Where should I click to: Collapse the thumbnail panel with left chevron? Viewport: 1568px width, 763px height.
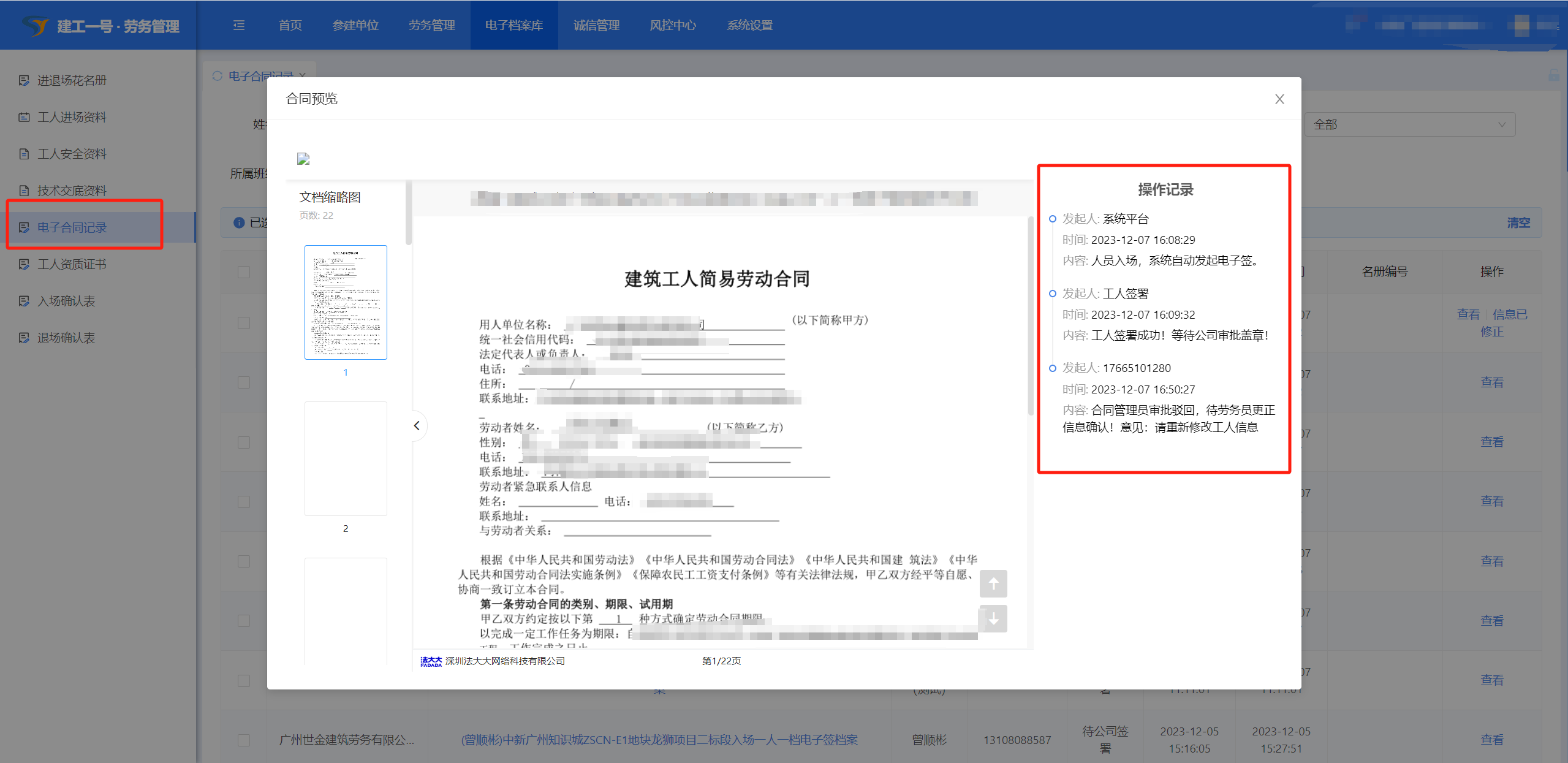pyautogui.click(x=417, y=425)
